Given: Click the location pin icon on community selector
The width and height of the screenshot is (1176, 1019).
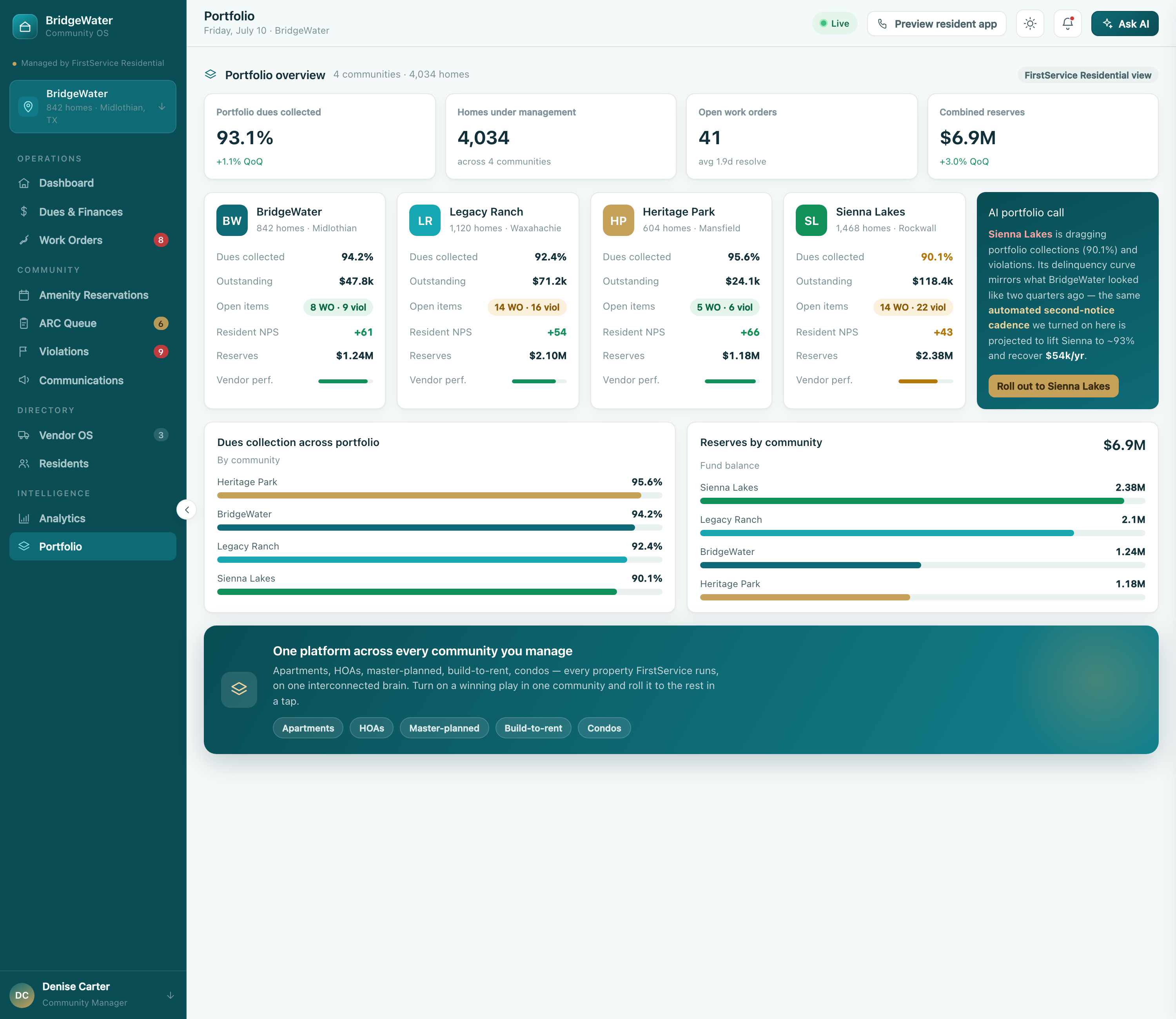Looking at the screenshot, I should pyautogui.click(x=28, y=106).
